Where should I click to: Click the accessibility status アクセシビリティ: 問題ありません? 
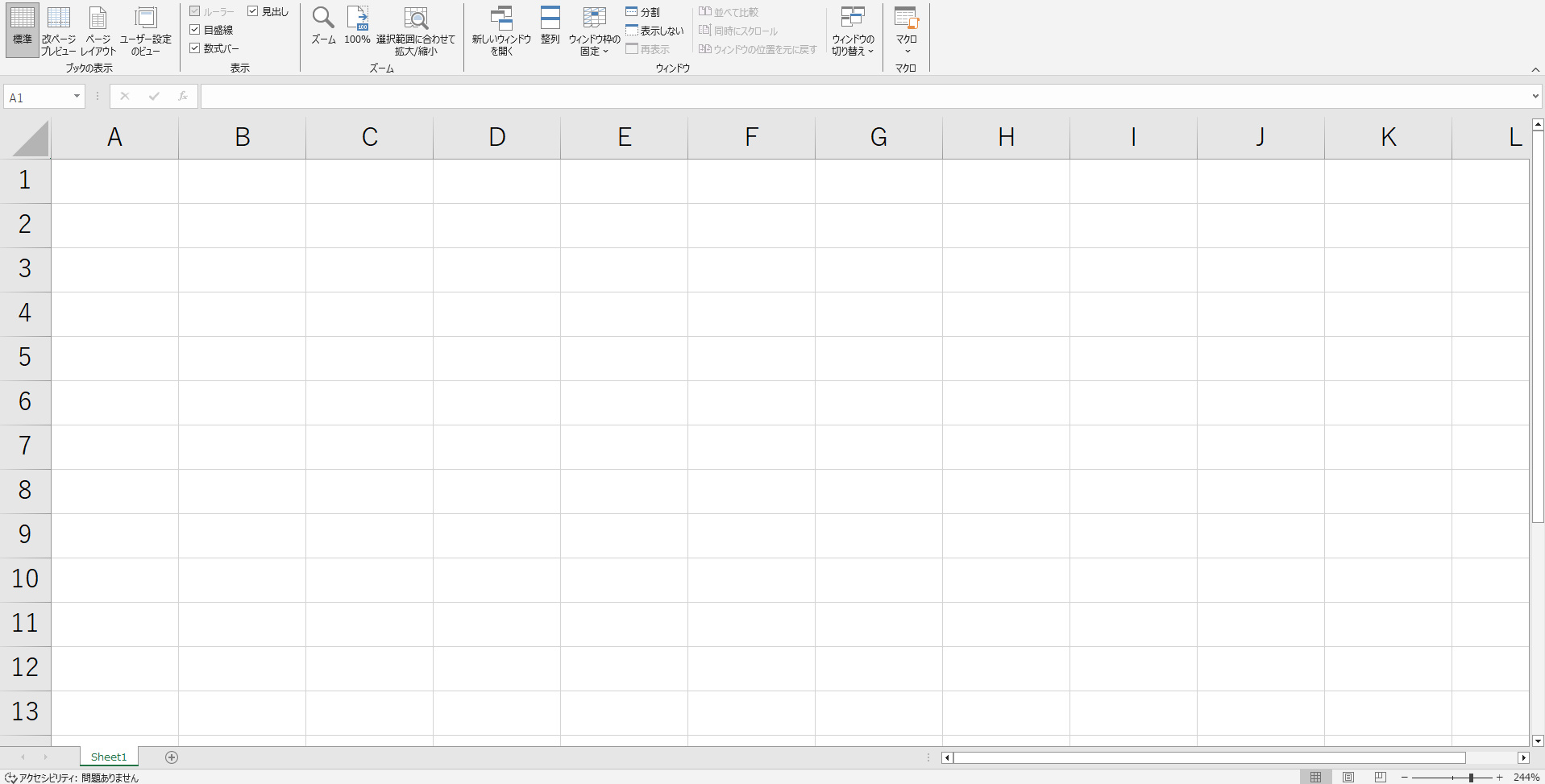click(72, 778)
